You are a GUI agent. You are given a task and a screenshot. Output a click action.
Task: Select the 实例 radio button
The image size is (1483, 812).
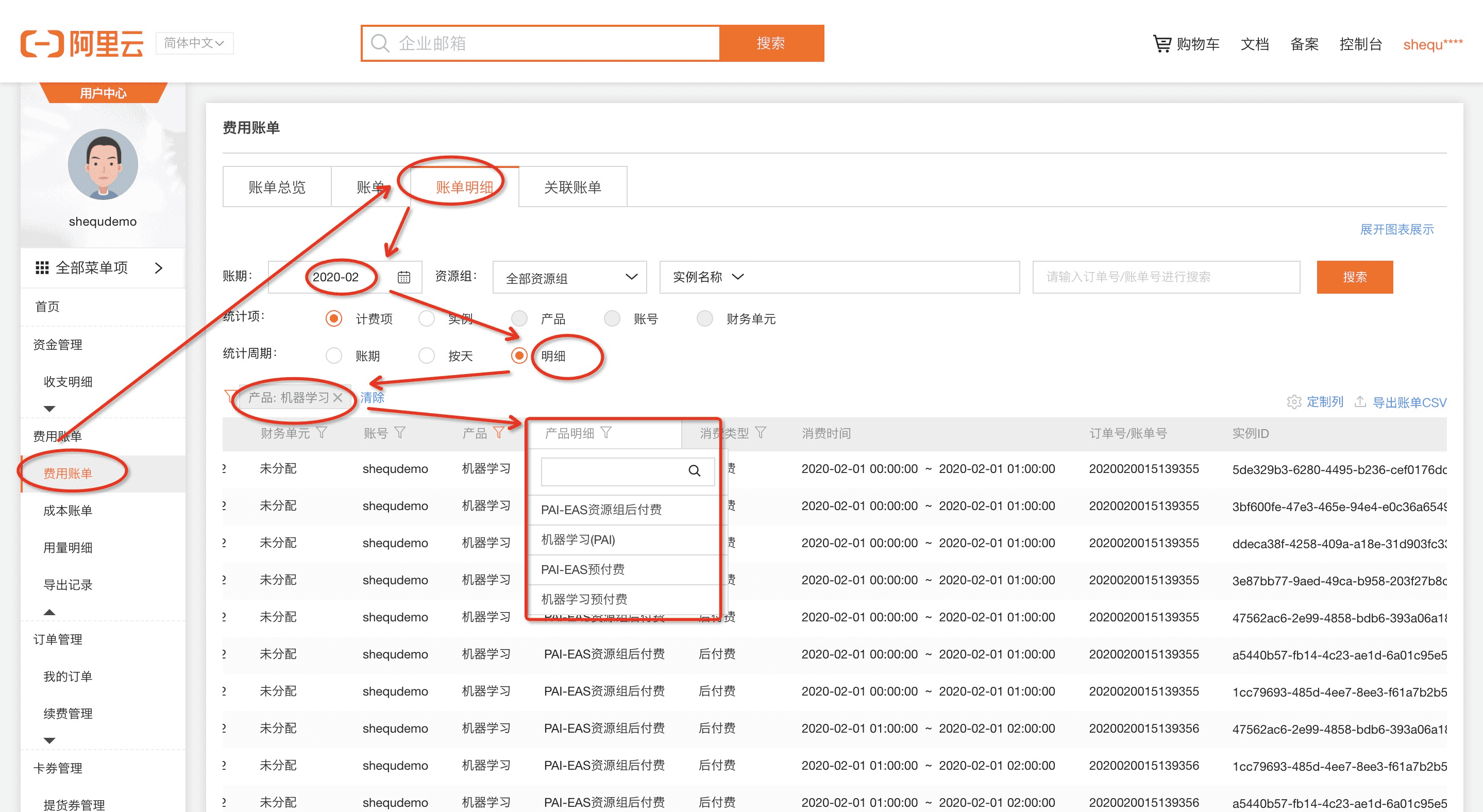click(x=427, y=319)
